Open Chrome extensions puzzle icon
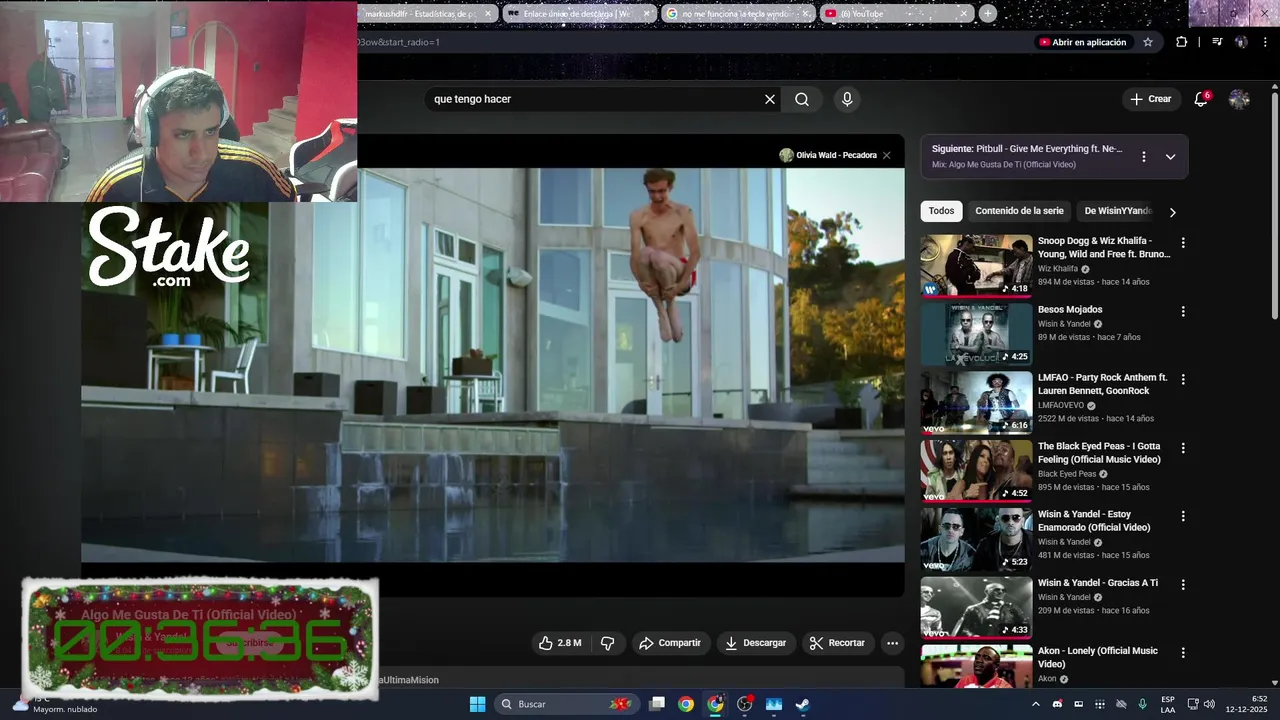 coord(1182,42)
